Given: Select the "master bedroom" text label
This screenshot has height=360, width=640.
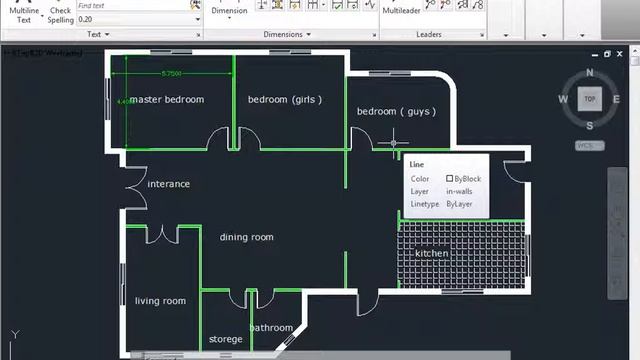Looking at the screenshot, I should [x=167, y=100].
